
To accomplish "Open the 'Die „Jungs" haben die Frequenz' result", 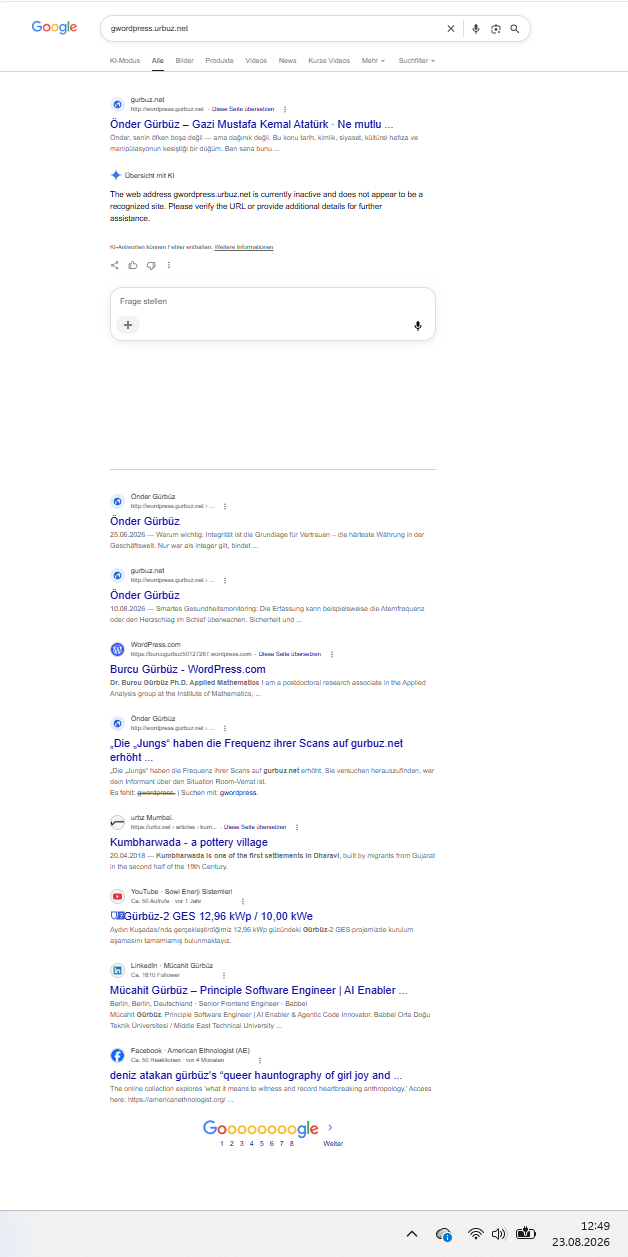I will [x=257, y=750].
